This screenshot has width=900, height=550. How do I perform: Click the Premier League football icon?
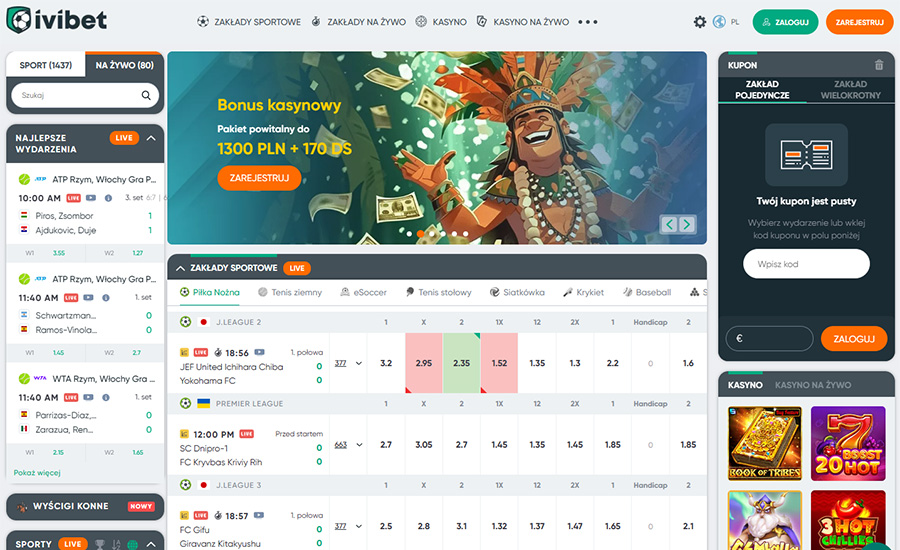point(185,404)
